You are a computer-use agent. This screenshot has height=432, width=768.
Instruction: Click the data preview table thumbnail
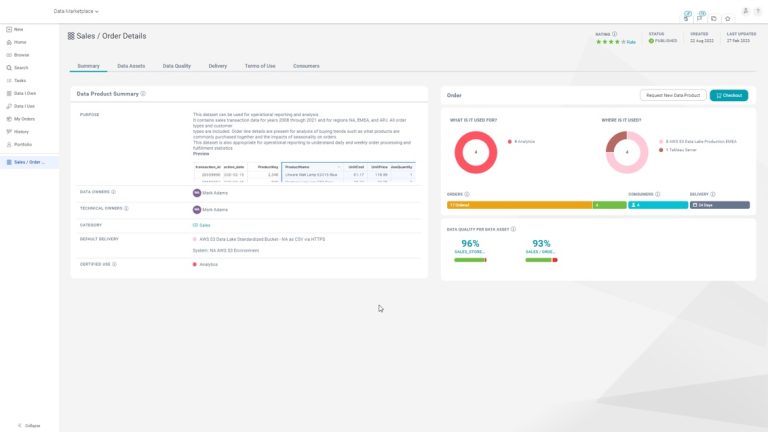coord(304,173)
